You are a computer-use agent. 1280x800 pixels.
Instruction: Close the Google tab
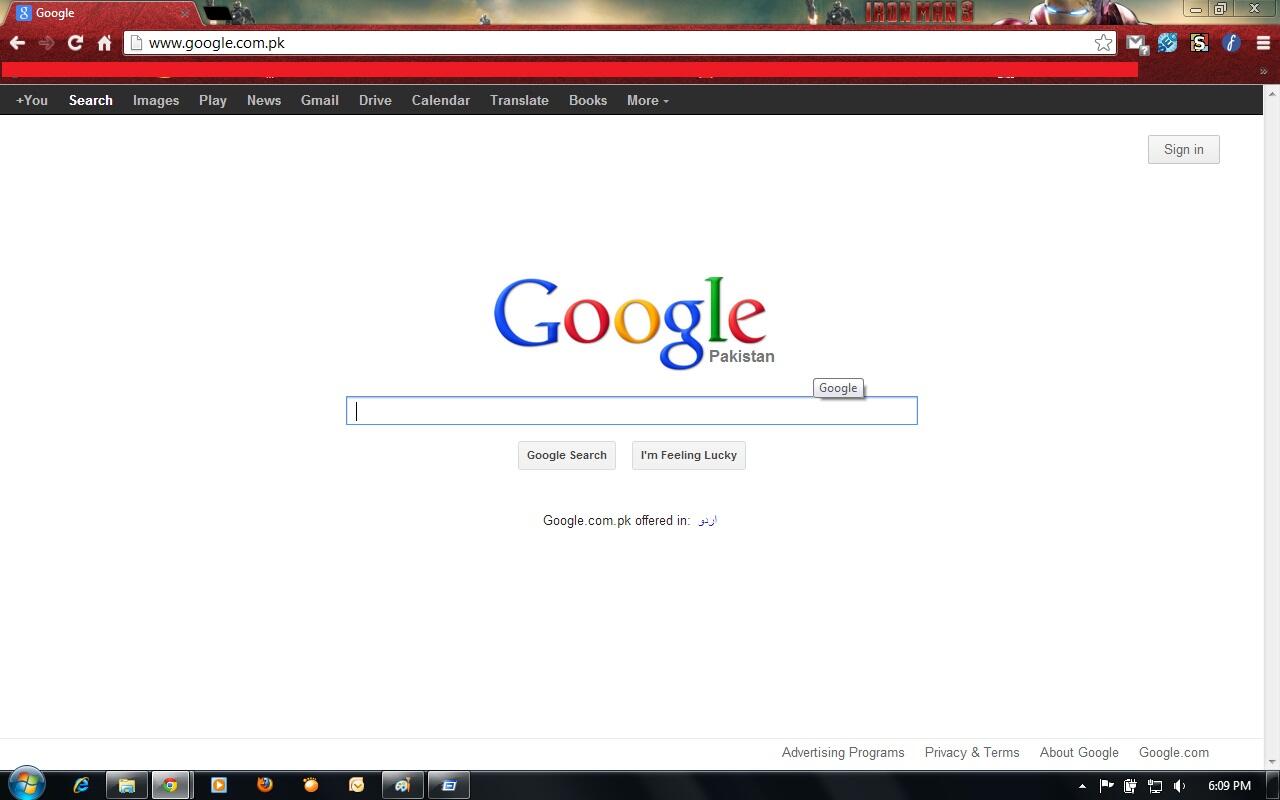click(x=184, y=13)
